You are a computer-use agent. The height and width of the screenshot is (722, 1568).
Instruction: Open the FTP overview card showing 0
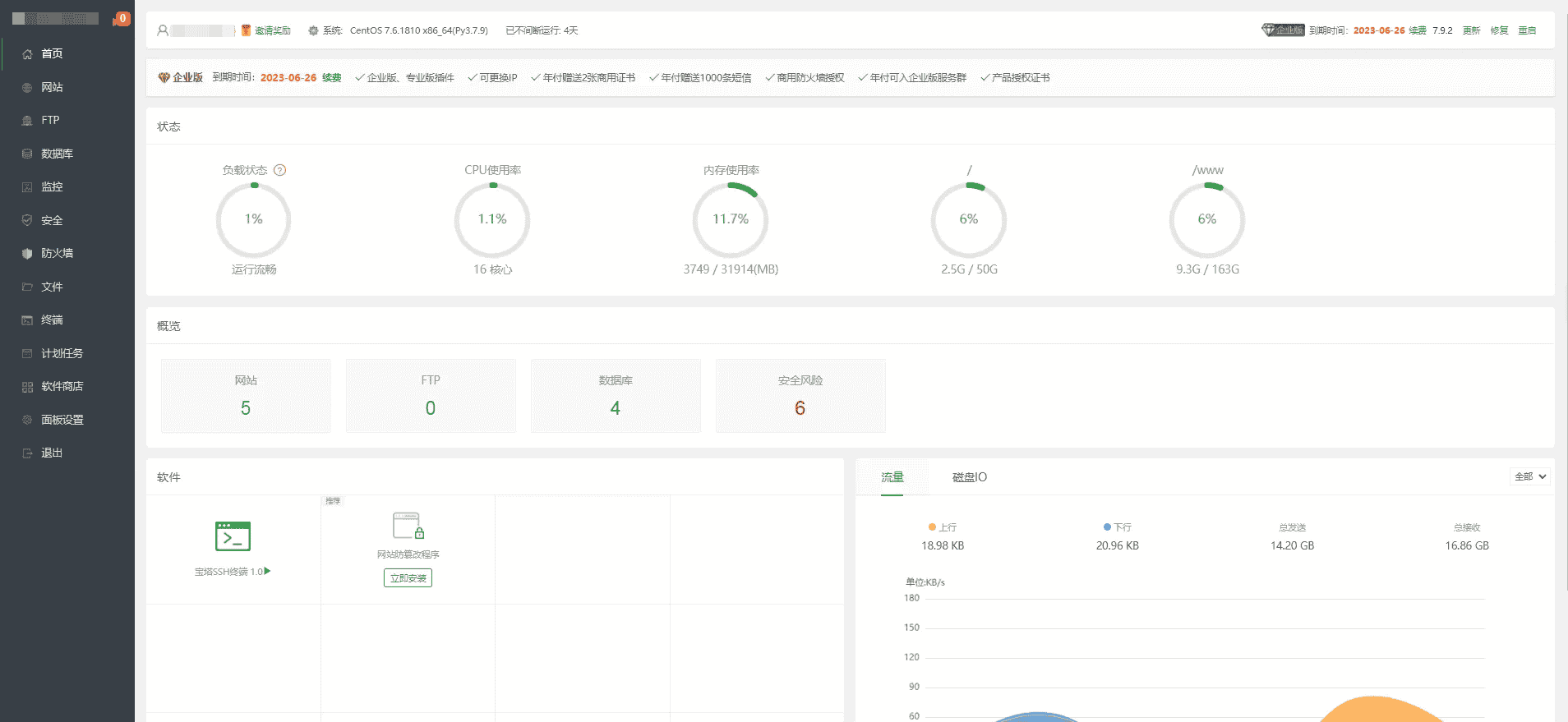(x=431, y=396)
